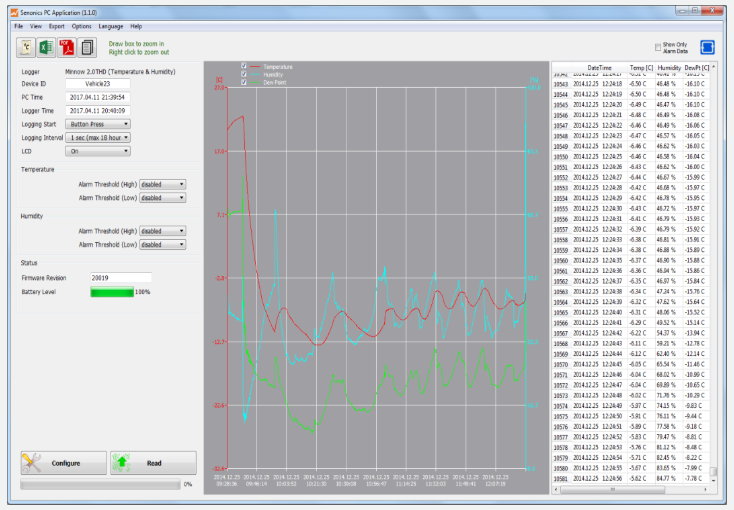Toggle the Temperature series checkbox in legend
This screenshot has height=510, width=734.
[x=243, y=66]
